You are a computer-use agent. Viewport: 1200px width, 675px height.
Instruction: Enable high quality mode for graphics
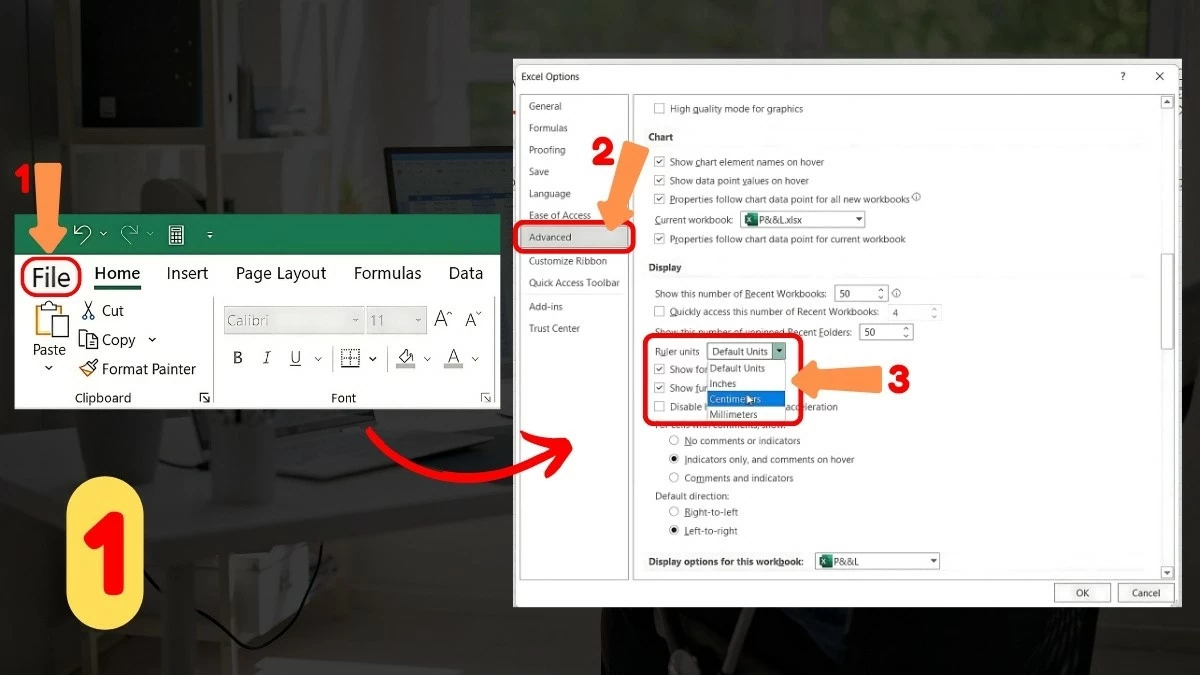pyautogui.click(x=658, y=108)
